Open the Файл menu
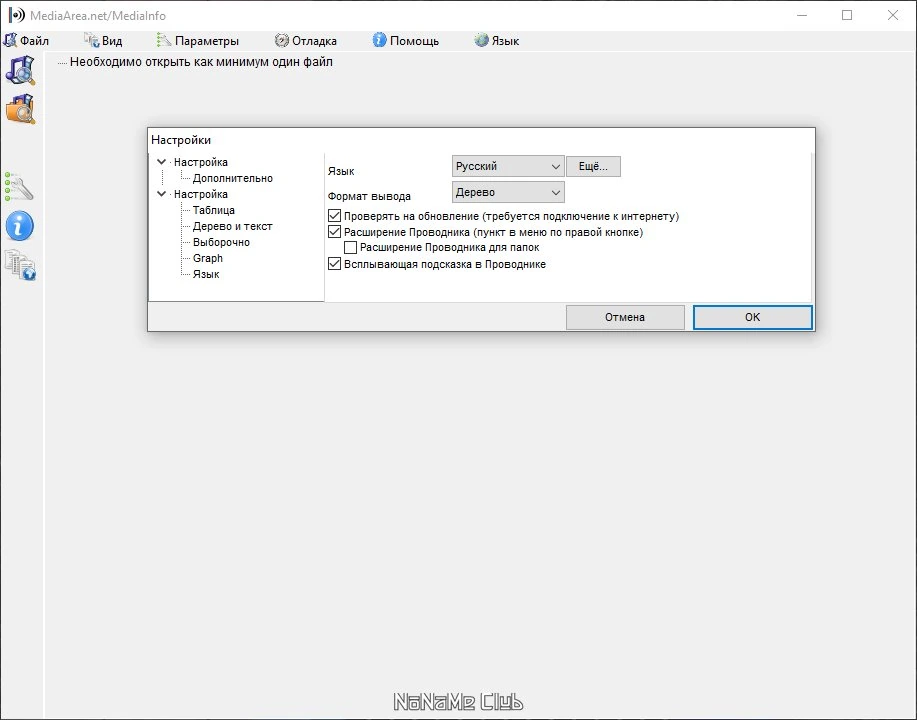The width and height of the screenshot is (917, 720). coord(26,40)
